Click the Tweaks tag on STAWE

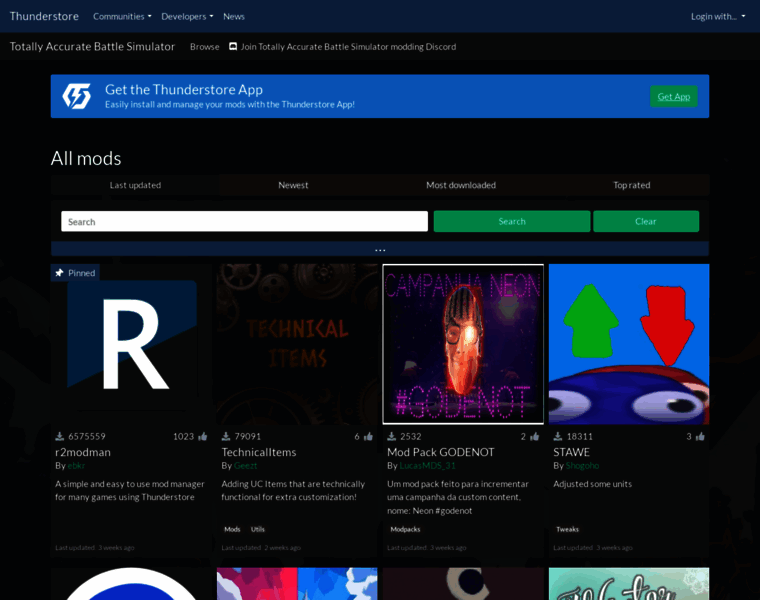coord(568,529)
